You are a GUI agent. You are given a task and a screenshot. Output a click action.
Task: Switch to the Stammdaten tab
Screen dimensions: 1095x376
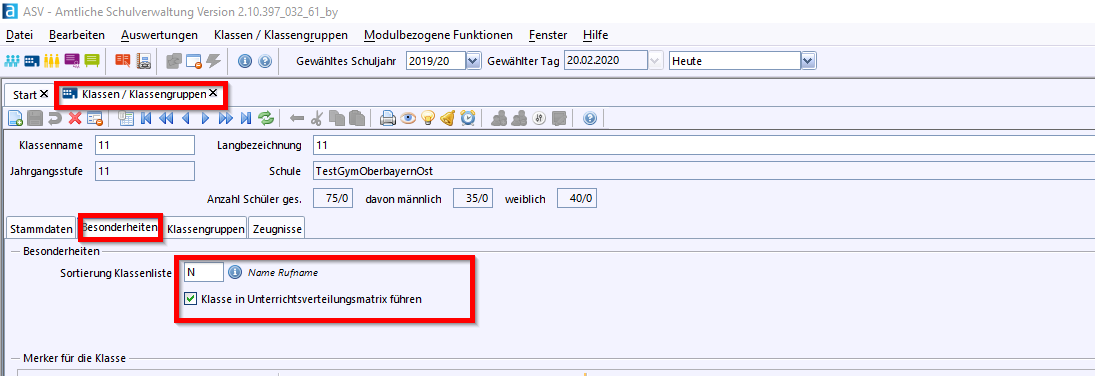[41, 229]
